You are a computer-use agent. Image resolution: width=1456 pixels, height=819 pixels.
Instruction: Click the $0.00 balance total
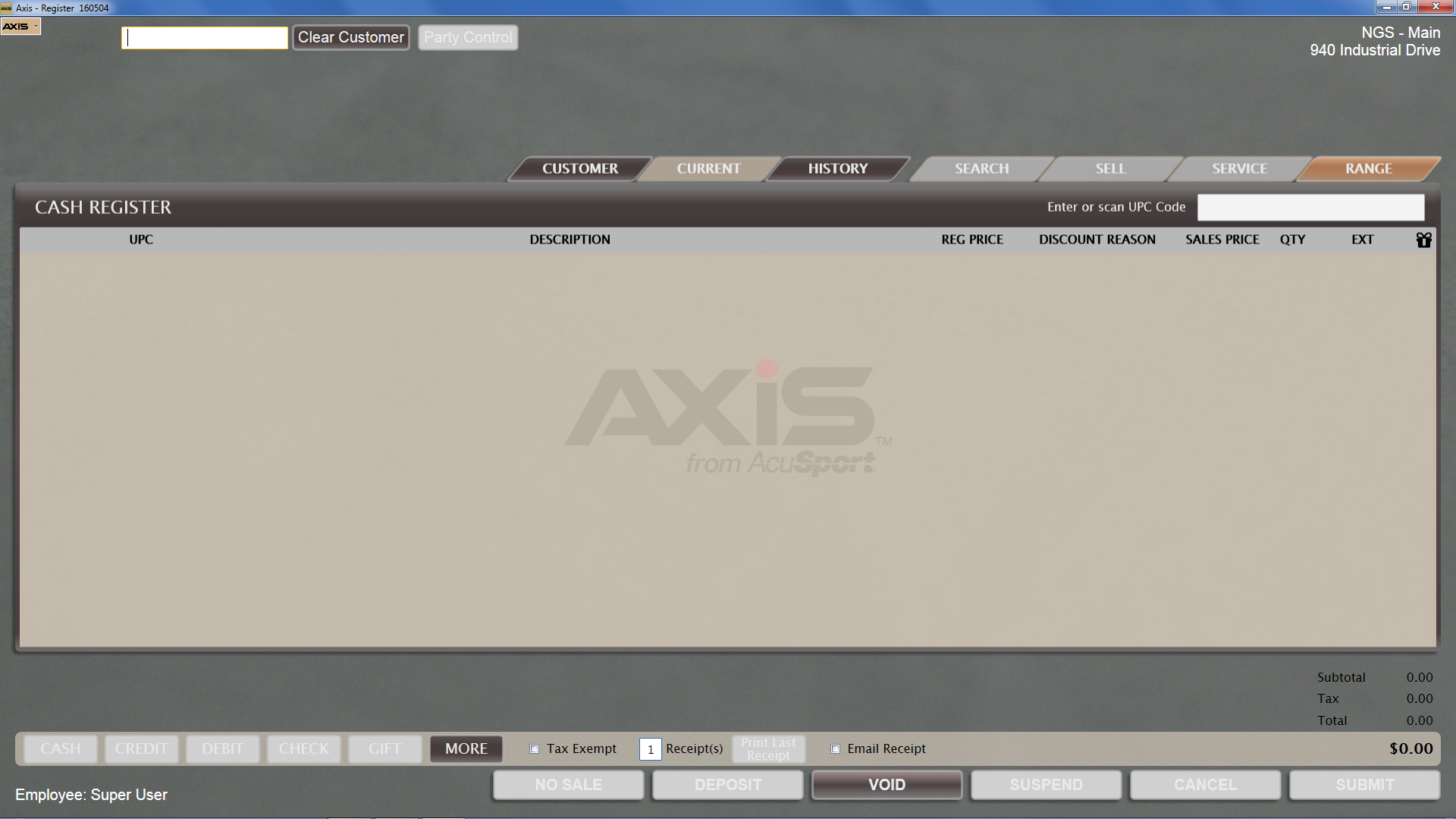1411,748
